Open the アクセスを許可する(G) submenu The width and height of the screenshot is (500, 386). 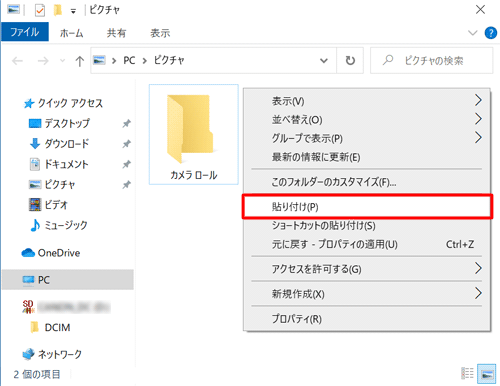[367, 269]
